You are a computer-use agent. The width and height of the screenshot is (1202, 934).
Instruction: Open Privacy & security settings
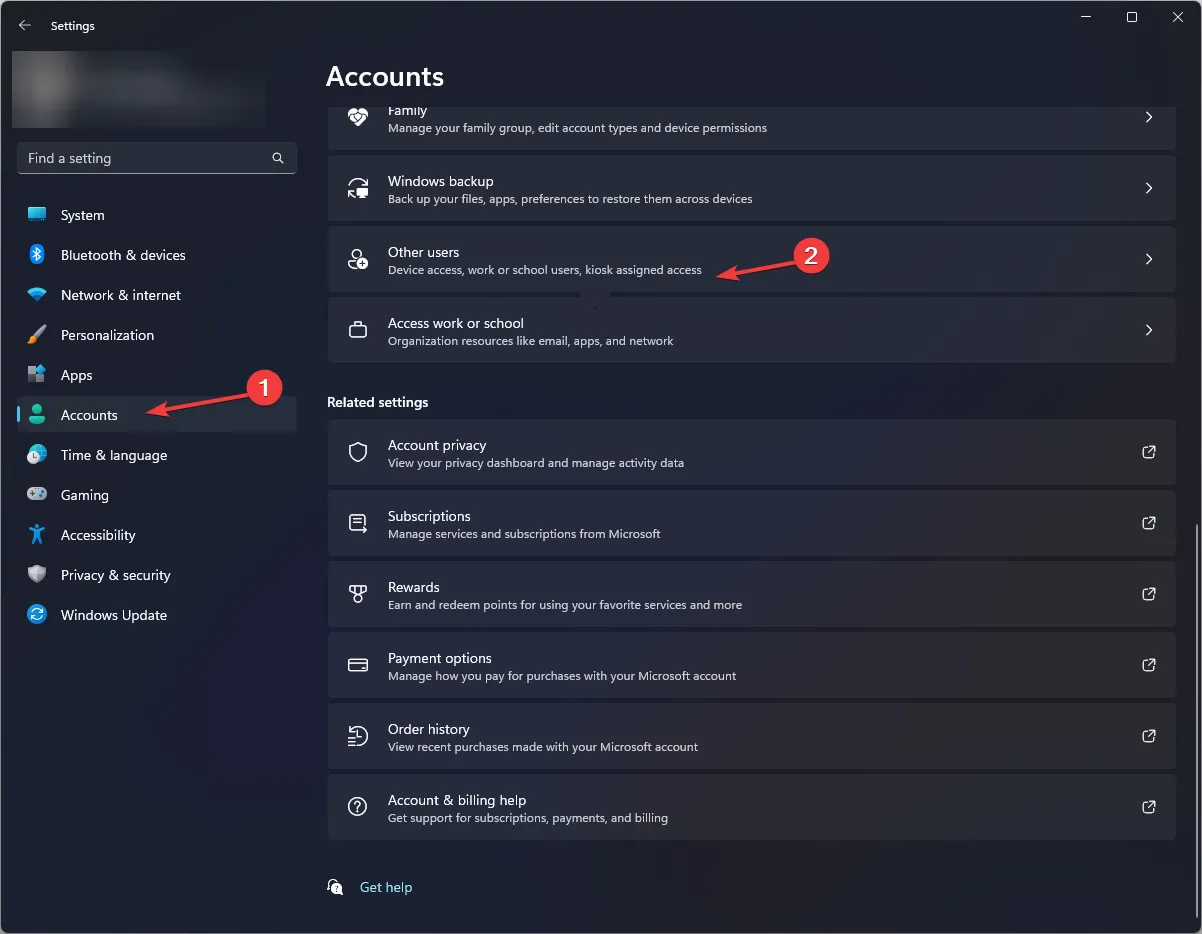point(157,575)
